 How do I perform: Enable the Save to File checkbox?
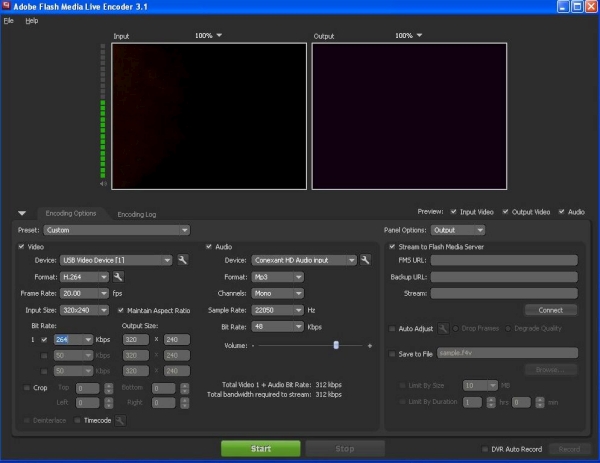pyautogui.click(x=391, y=352)
